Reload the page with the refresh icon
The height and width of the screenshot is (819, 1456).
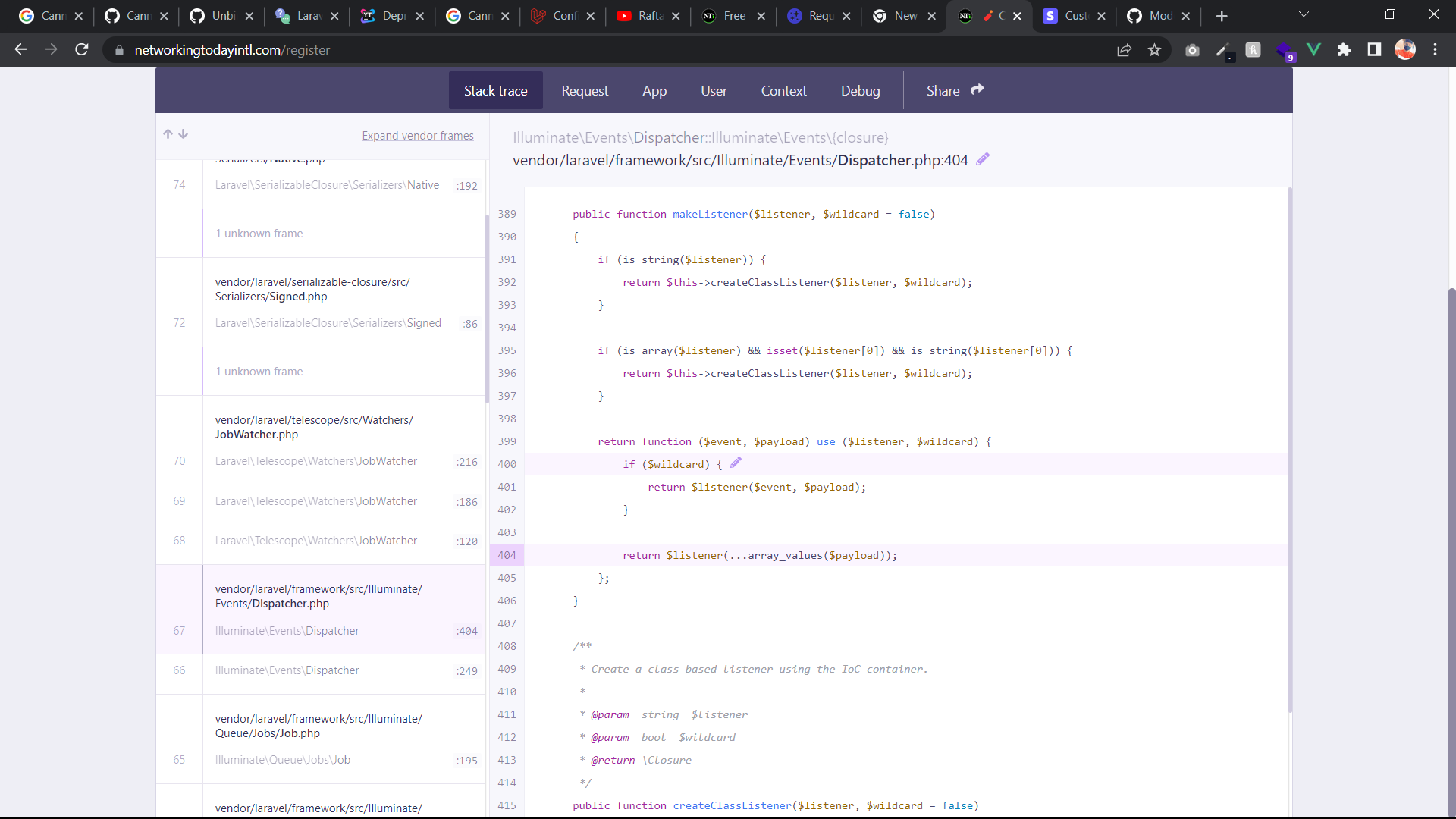click(x=82, y=49)
